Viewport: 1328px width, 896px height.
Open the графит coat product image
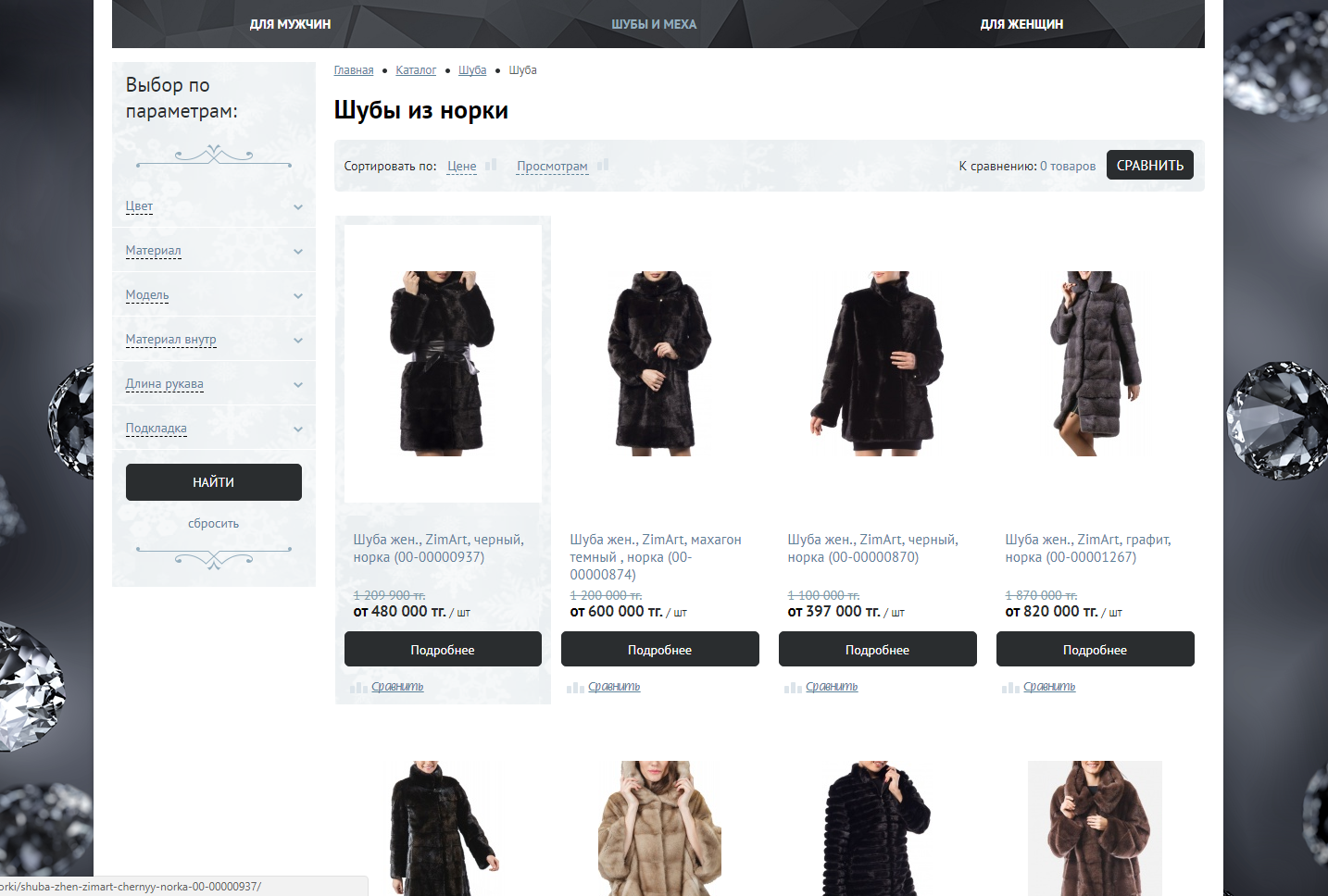point(1096,363)
